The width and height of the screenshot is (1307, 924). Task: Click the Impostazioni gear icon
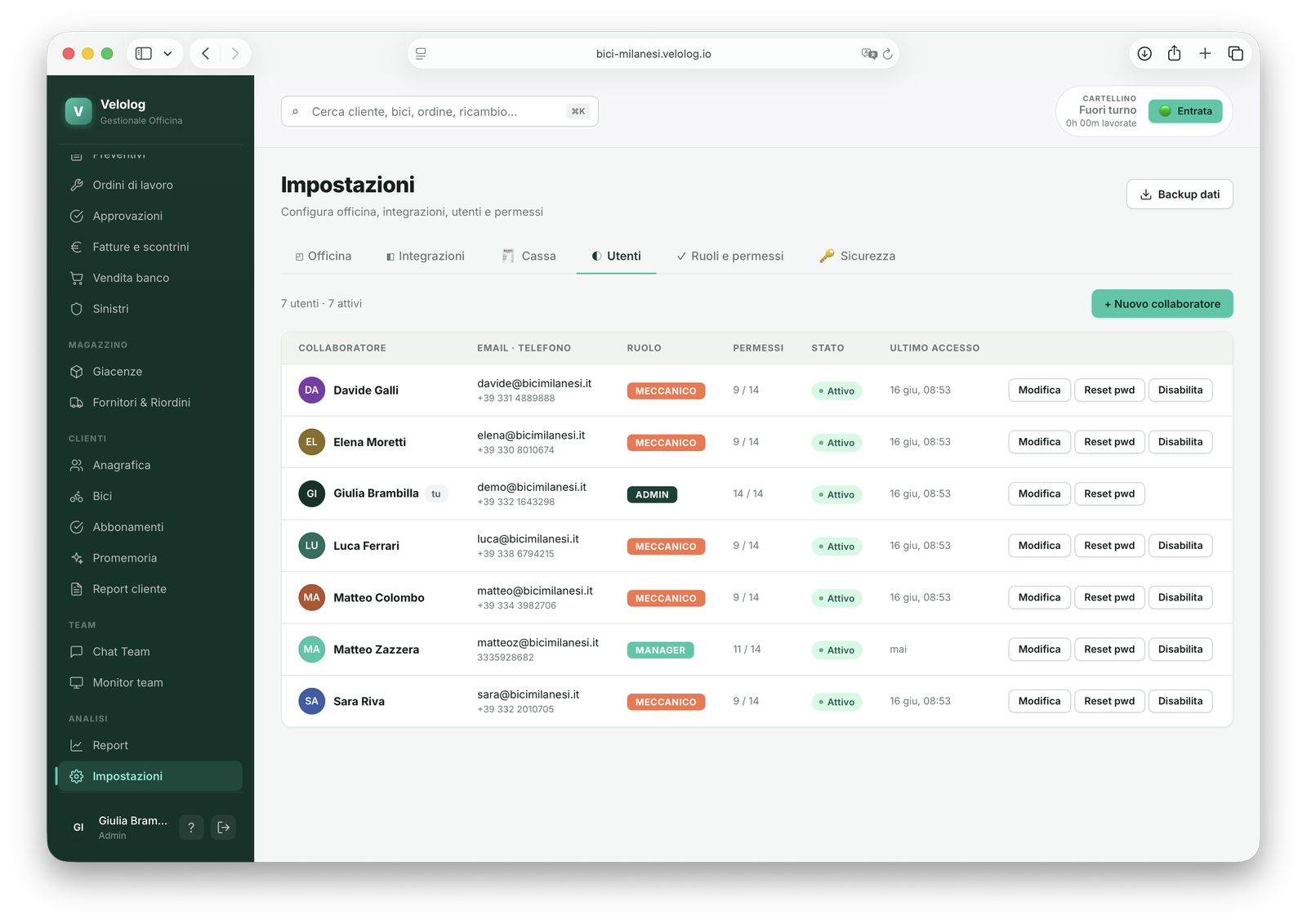tap(77, 776)
